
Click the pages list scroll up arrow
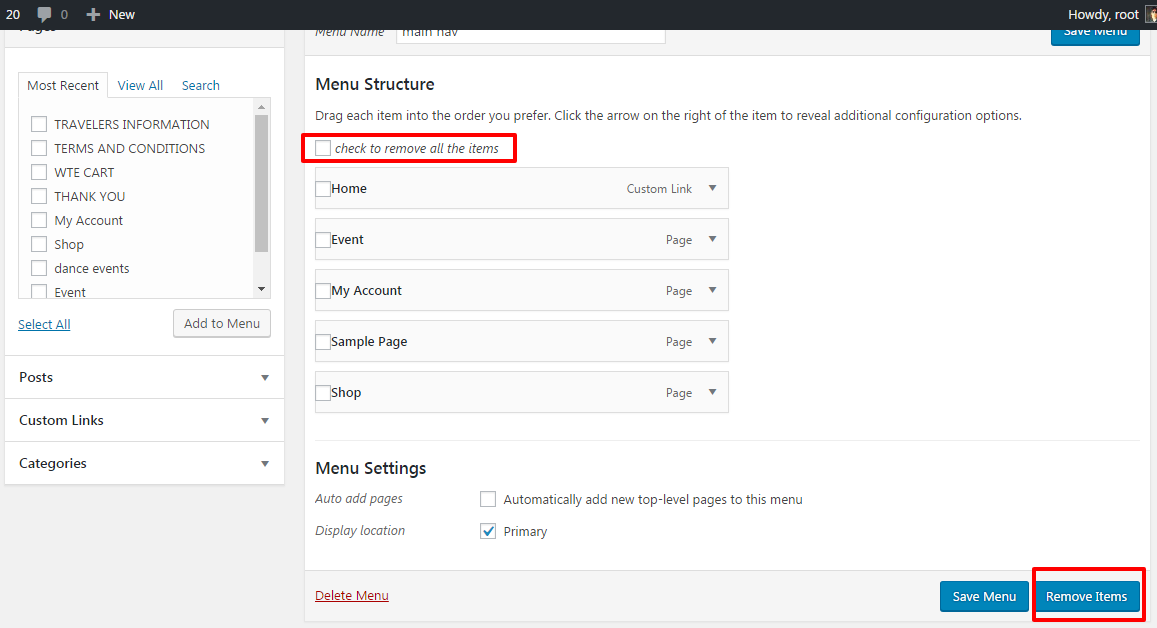point(261,107)
